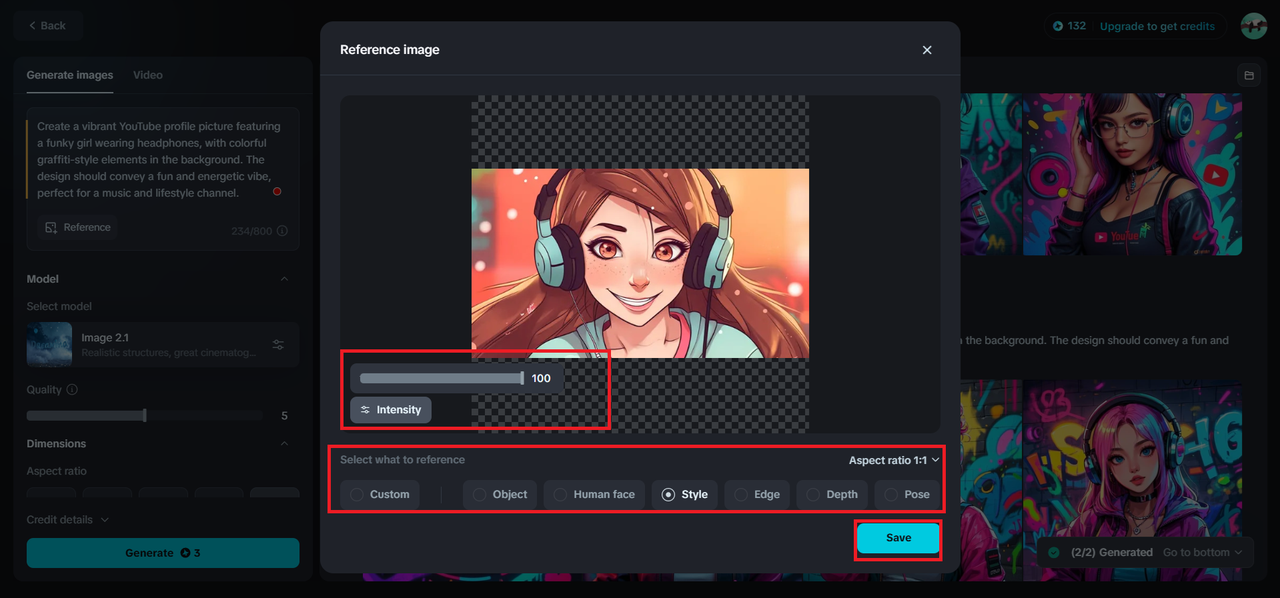The height and width of the screenshot is (598, 1280).
Task: Select the Pose reference option
Action: point(907,494)
